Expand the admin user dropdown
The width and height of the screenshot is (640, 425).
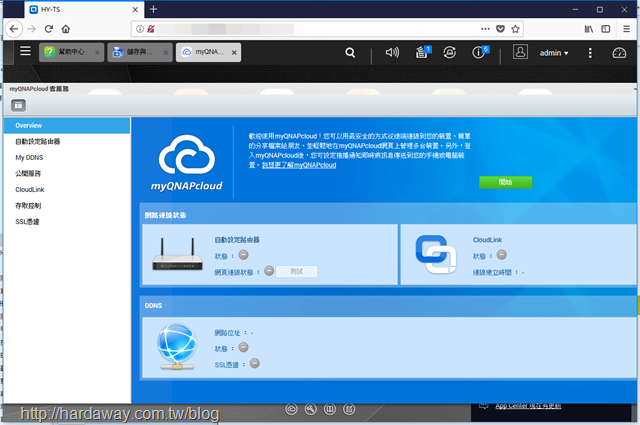coord(553,53)
